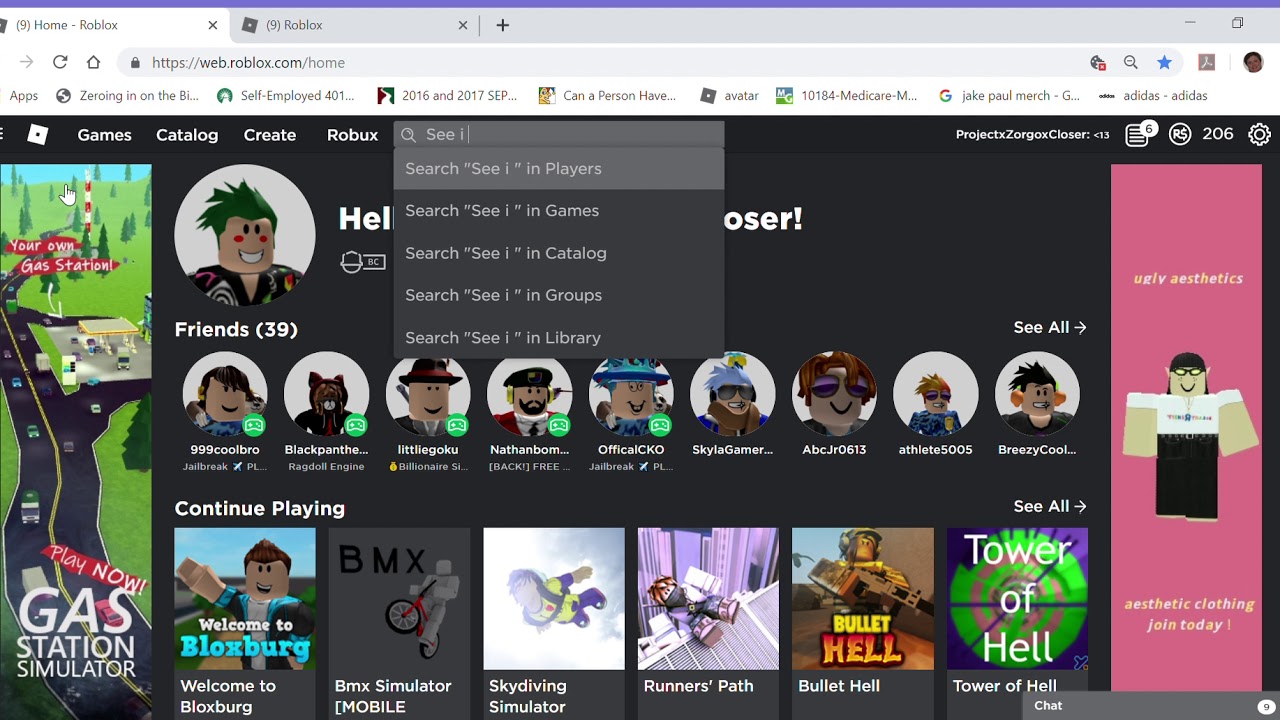1280x720 pixels.
Task: Click the Gas Station Simulator ad
Action: pyautogui.click(x=76, y=442)
